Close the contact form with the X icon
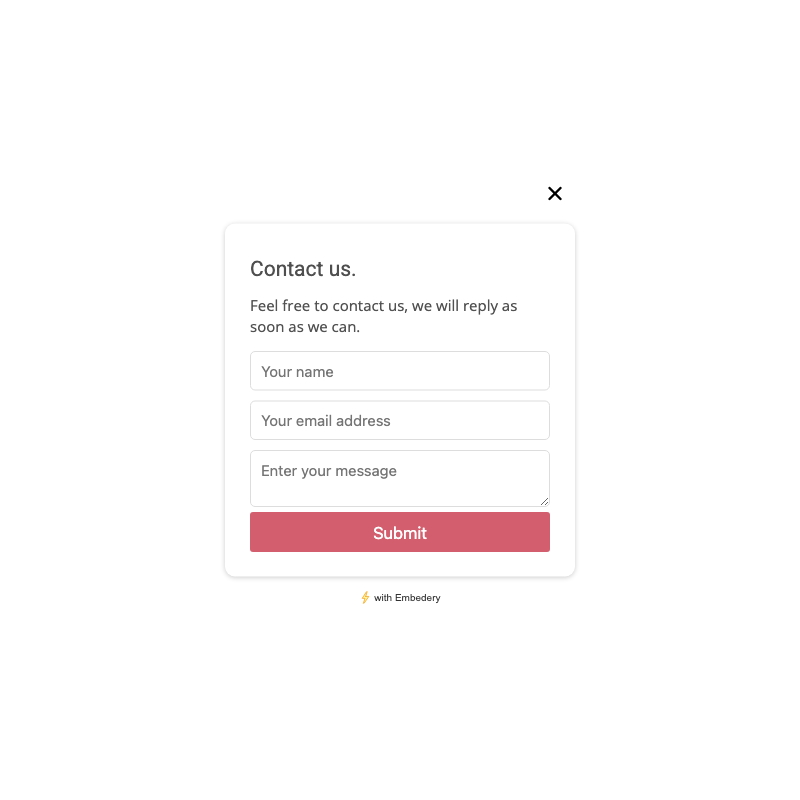 point(555,193)
